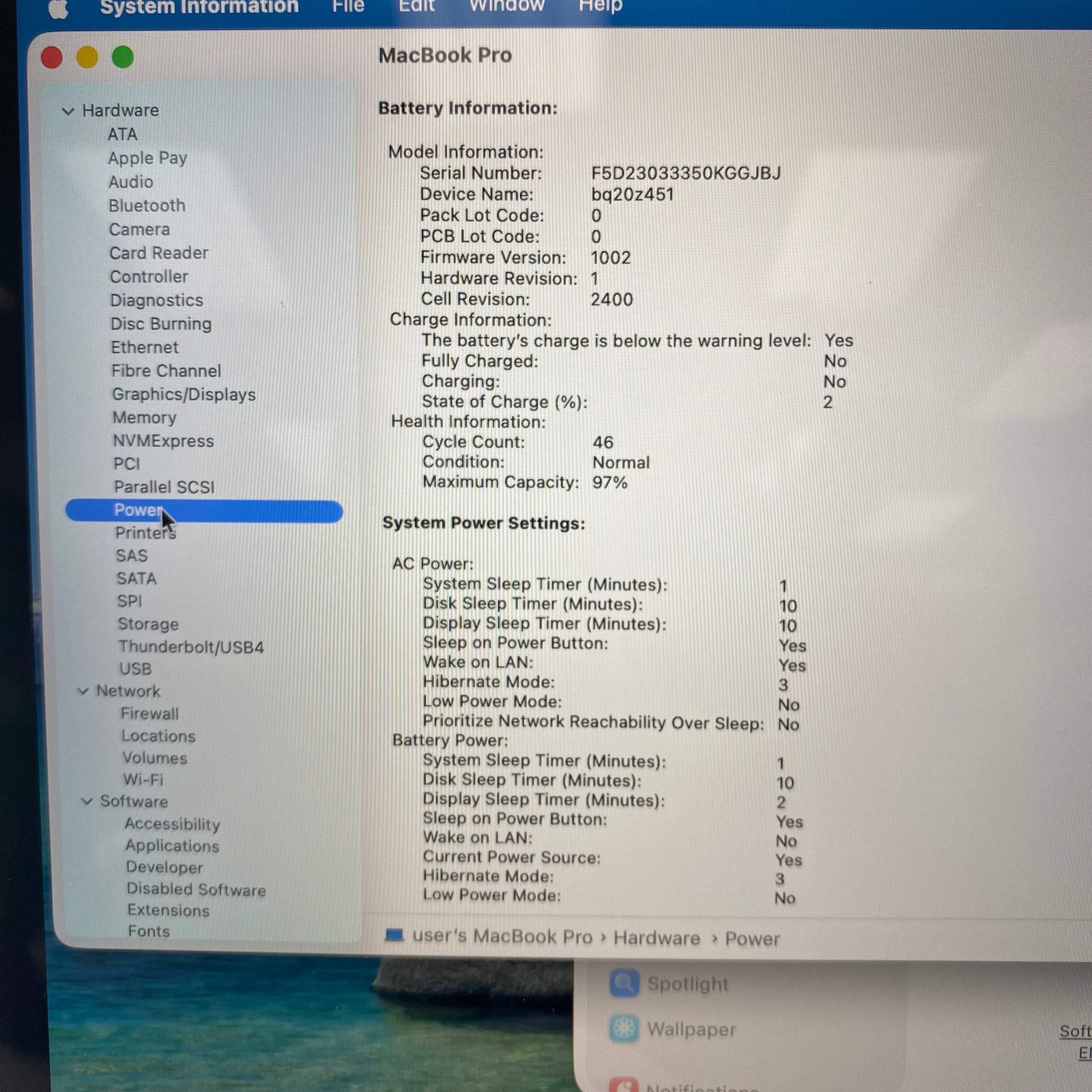Select Parallel SCSI in the sidebar
The height and width of the screenshot is (1092, 1092).
click(164, 487)
